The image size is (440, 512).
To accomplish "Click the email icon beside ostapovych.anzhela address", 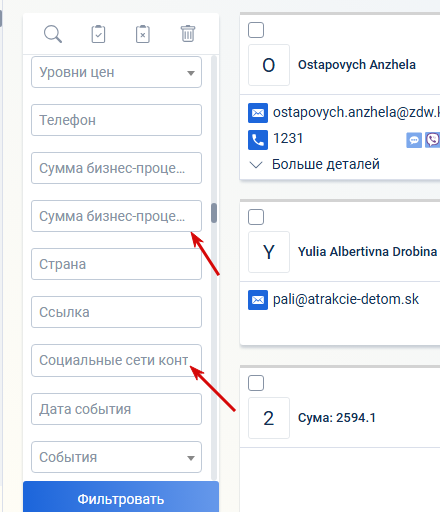I will pos(258,113).
